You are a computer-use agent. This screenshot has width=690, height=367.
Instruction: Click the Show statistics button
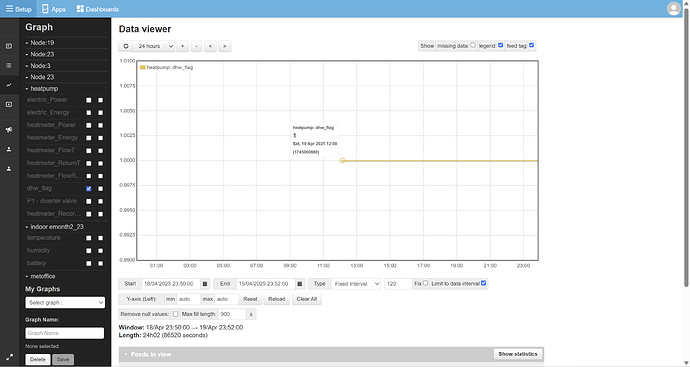(x=518, y=354)
